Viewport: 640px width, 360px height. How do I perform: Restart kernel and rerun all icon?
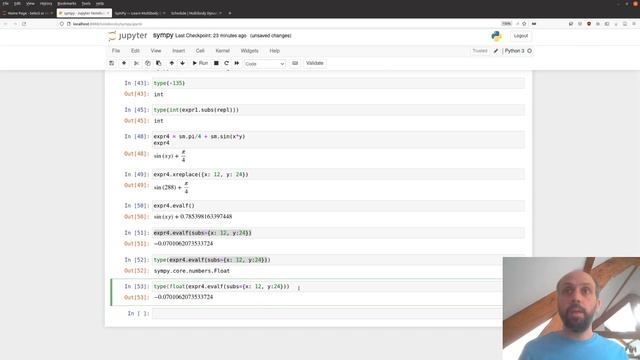[237, 63]
